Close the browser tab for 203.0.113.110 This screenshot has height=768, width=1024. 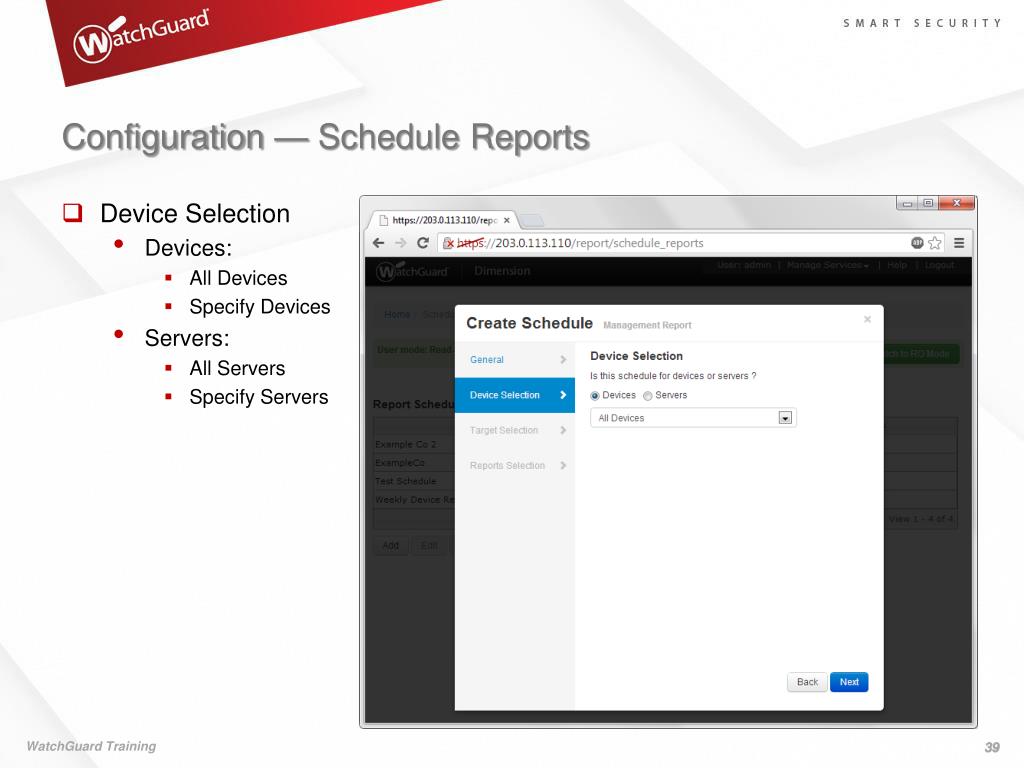(507, 221)
